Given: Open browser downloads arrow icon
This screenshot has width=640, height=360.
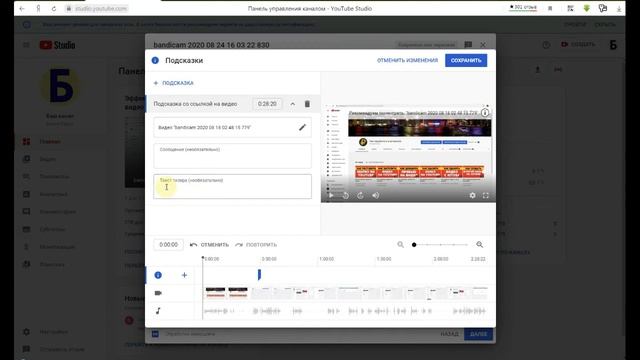Looking at the screenshot, I should coord(619,8).
